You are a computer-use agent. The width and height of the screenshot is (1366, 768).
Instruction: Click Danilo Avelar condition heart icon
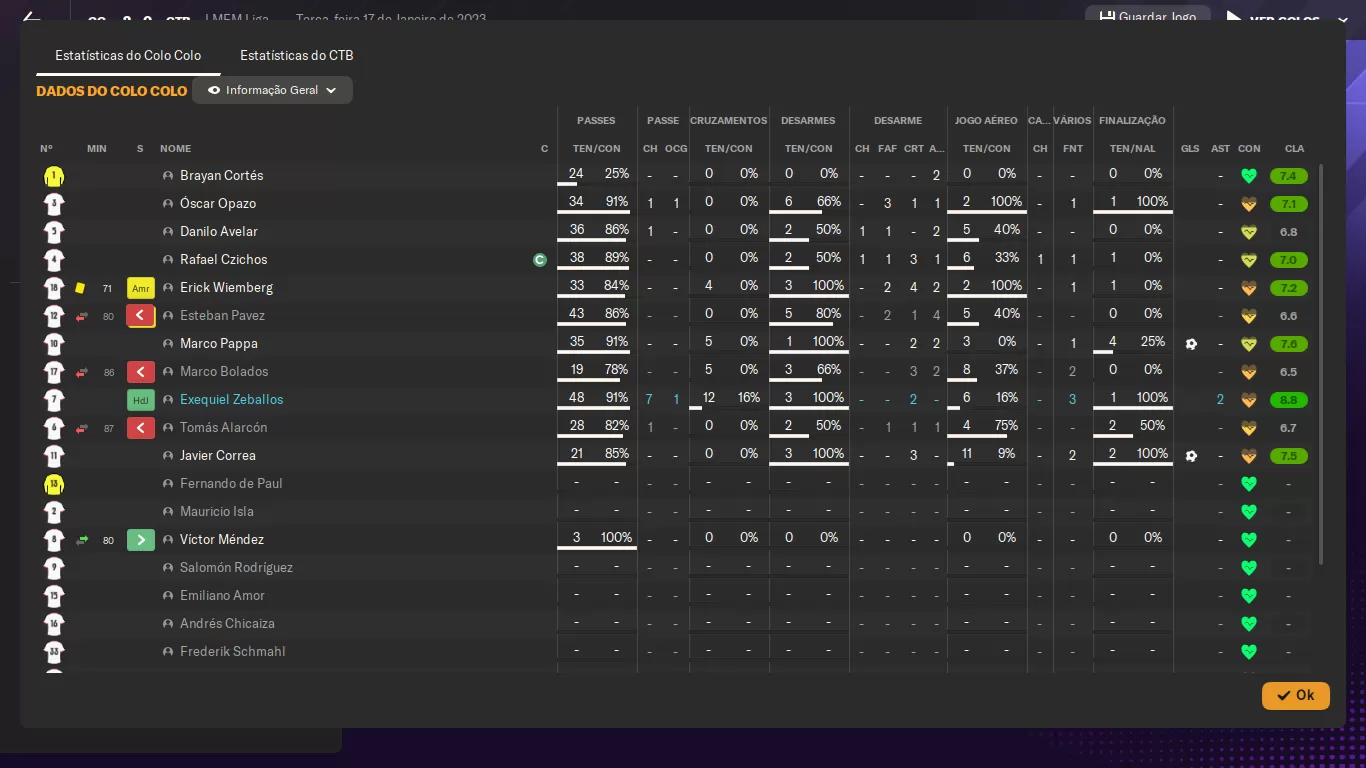(1248, 232)
